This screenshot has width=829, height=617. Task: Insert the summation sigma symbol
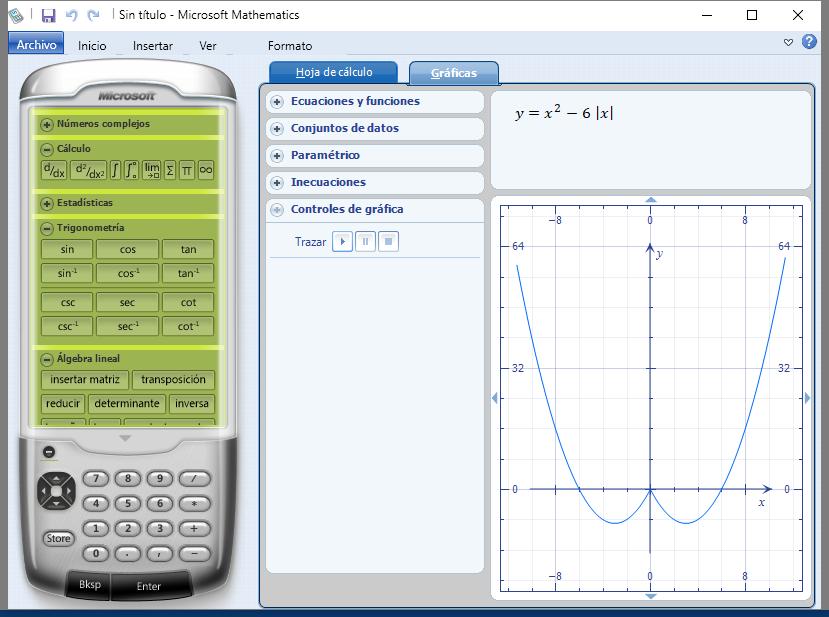point(170,170)
